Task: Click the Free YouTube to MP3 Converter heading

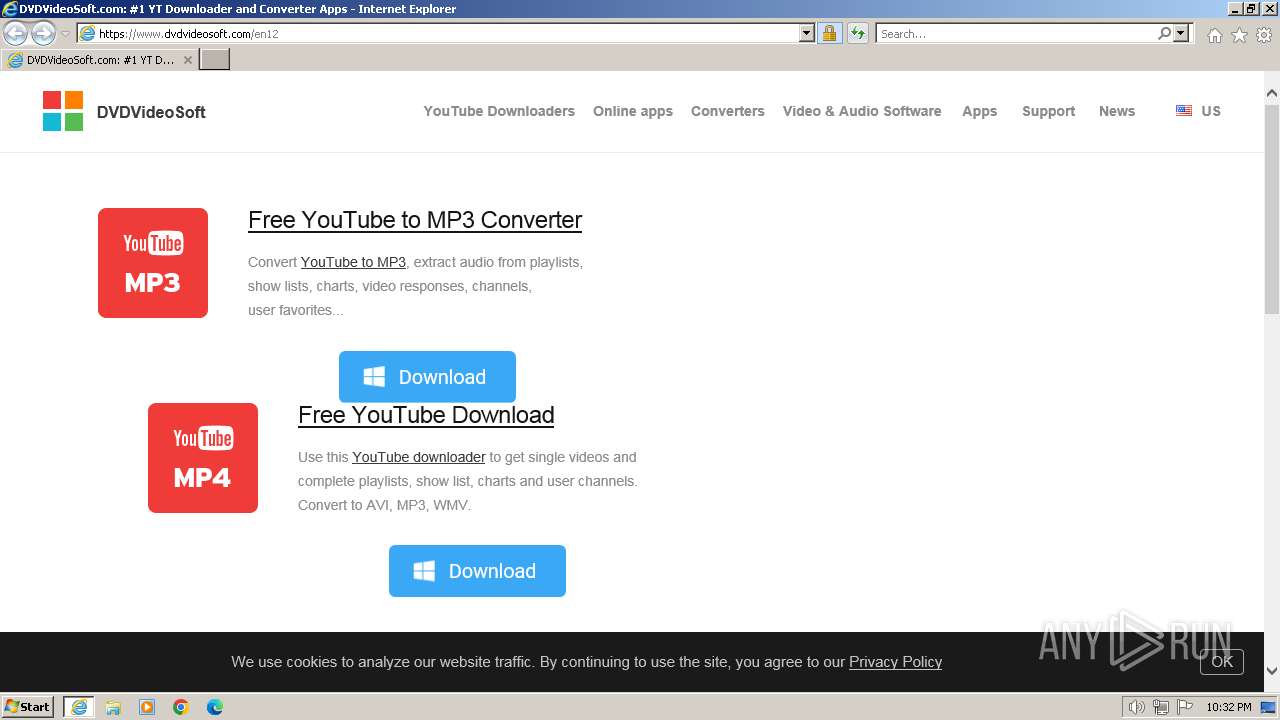Action: click(415, 220)
